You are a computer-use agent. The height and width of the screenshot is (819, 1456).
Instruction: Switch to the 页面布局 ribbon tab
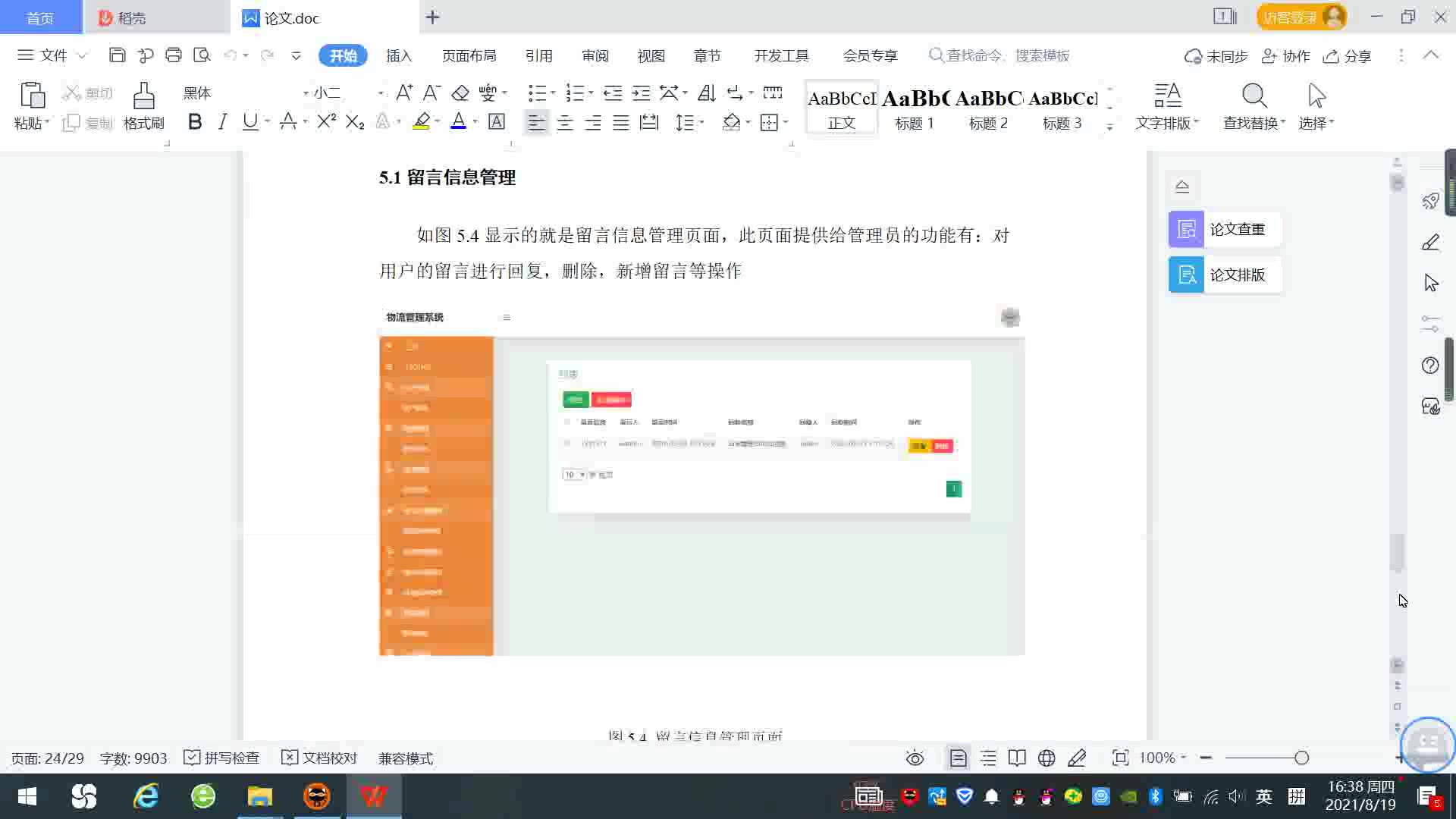pyautogui.click(x=469, y=55)
